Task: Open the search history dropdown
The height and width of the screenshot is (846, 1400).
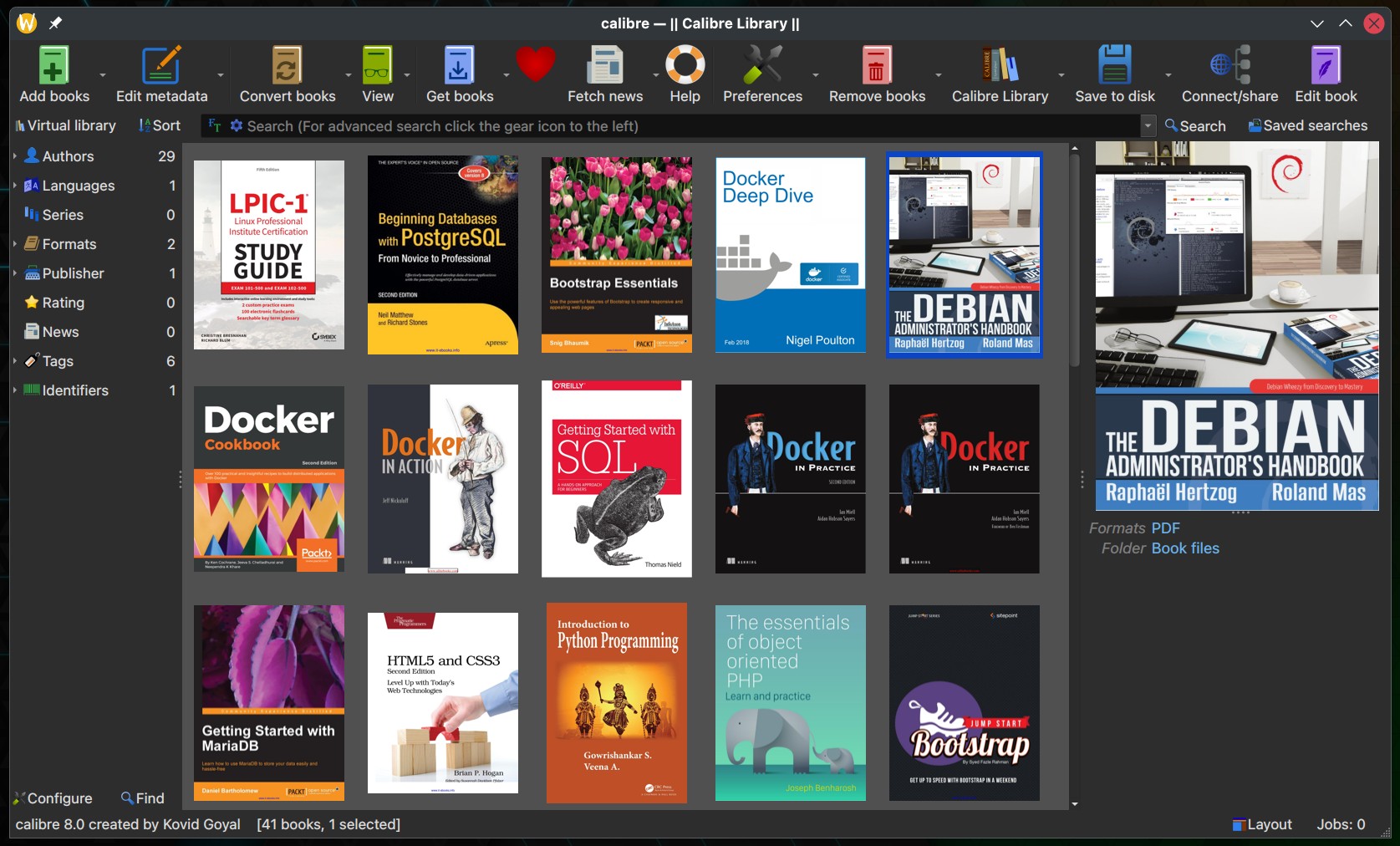Action: (x=1148, y=126)
